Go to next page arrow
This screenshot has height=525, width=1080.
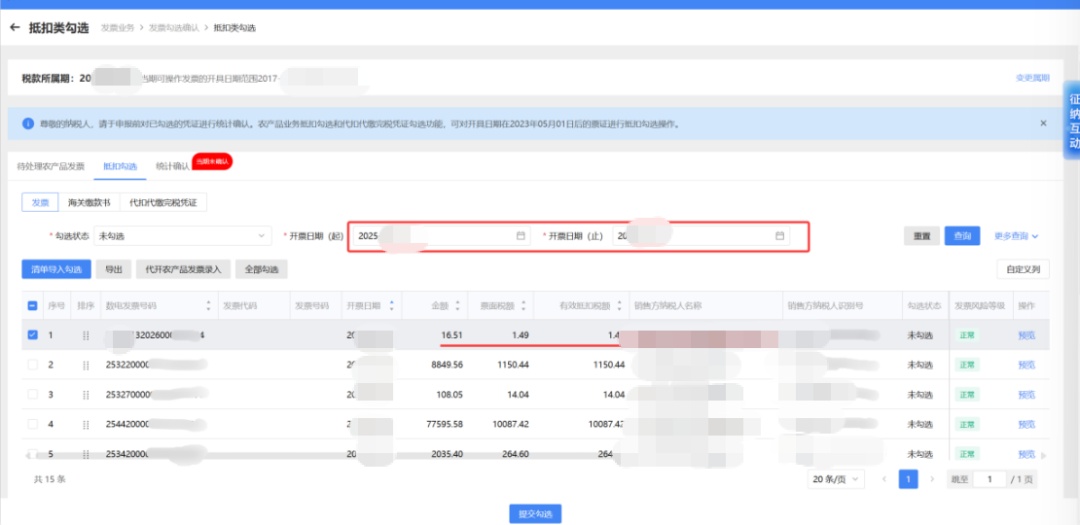click(932, 479)
